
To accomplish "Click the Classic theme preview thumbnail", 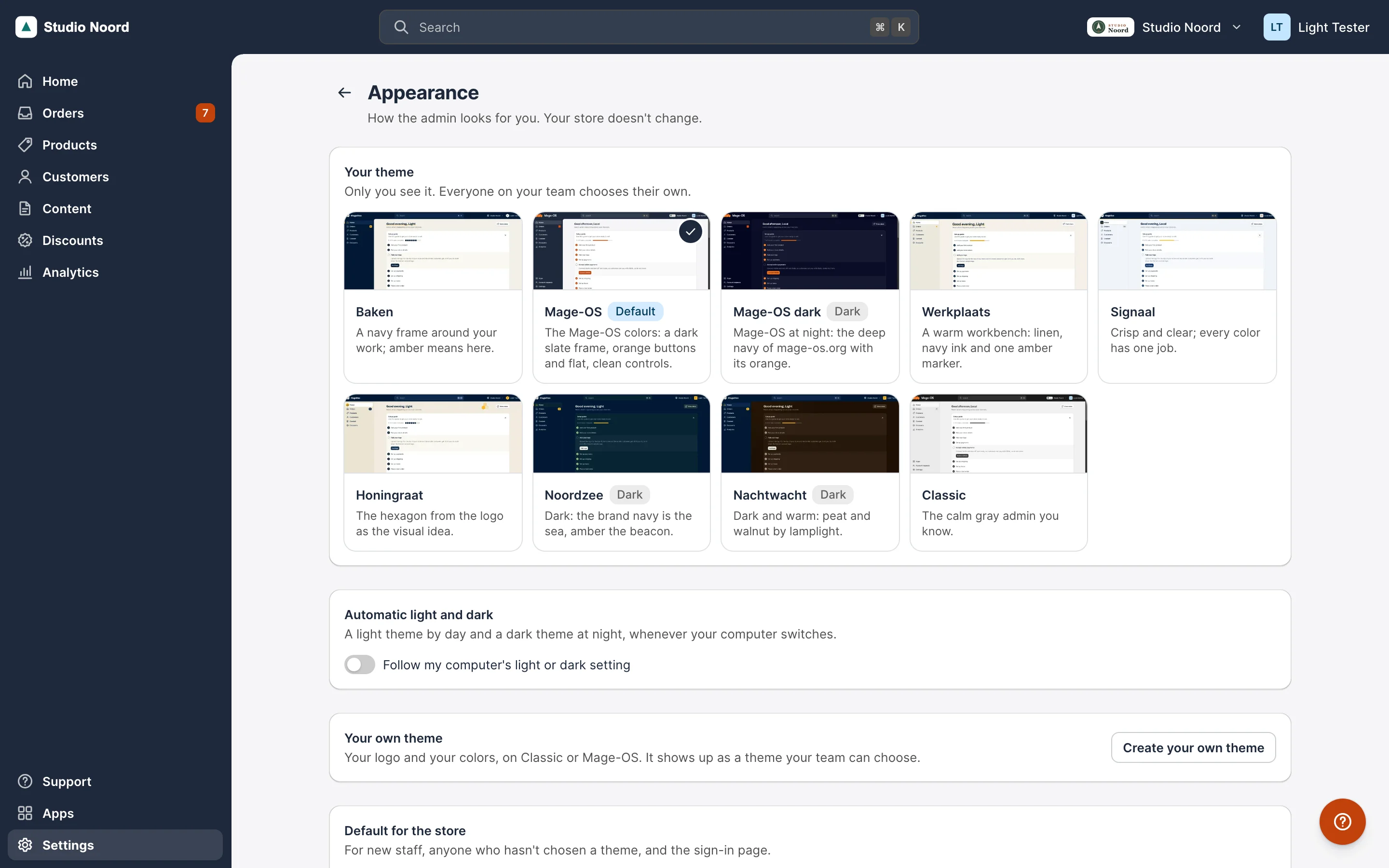I will [x=999, y=434].
